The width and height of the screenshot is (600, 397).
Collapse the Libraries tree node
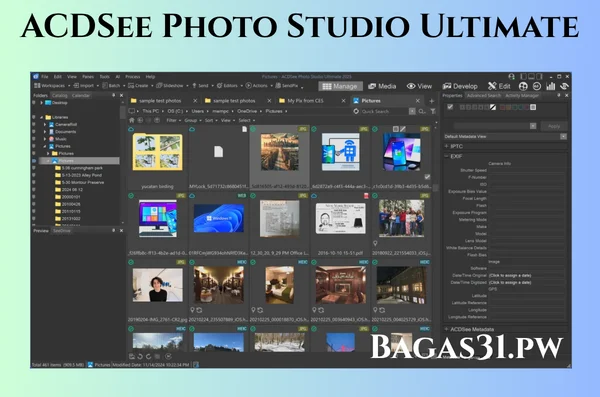click(x=41, y=118)
